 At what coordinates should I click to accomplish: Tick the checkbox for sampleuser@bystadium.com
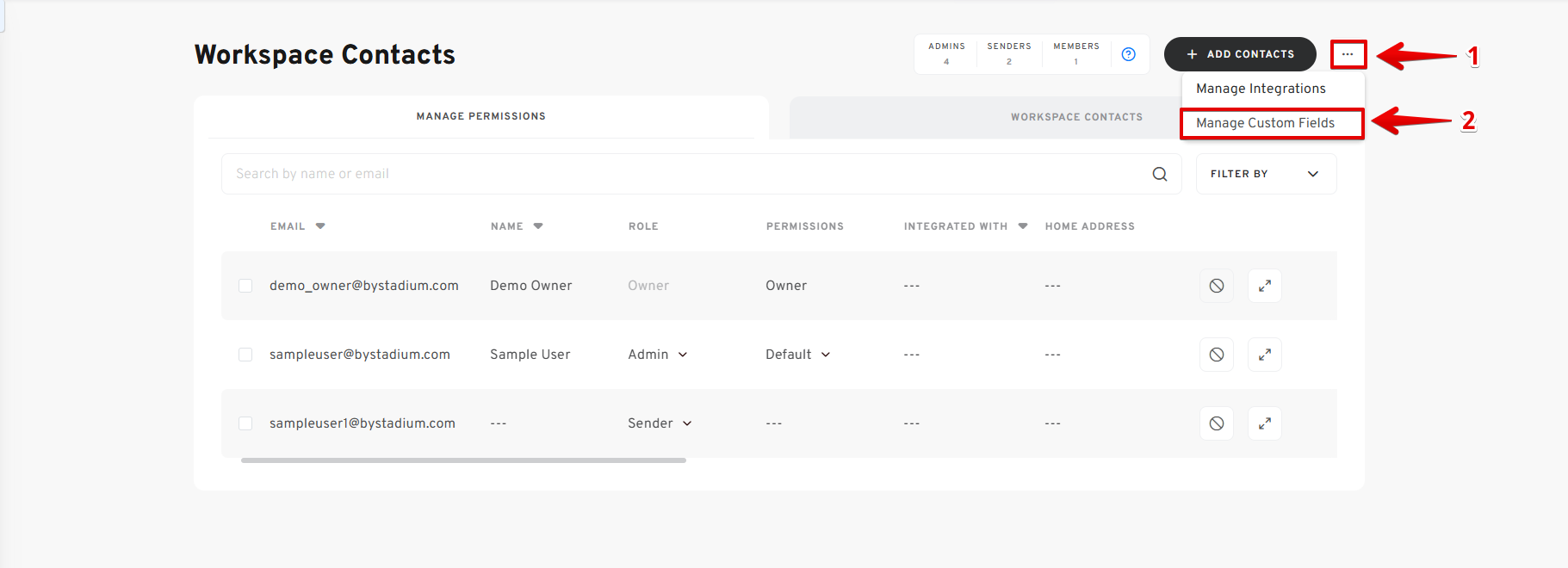[245, 355]
